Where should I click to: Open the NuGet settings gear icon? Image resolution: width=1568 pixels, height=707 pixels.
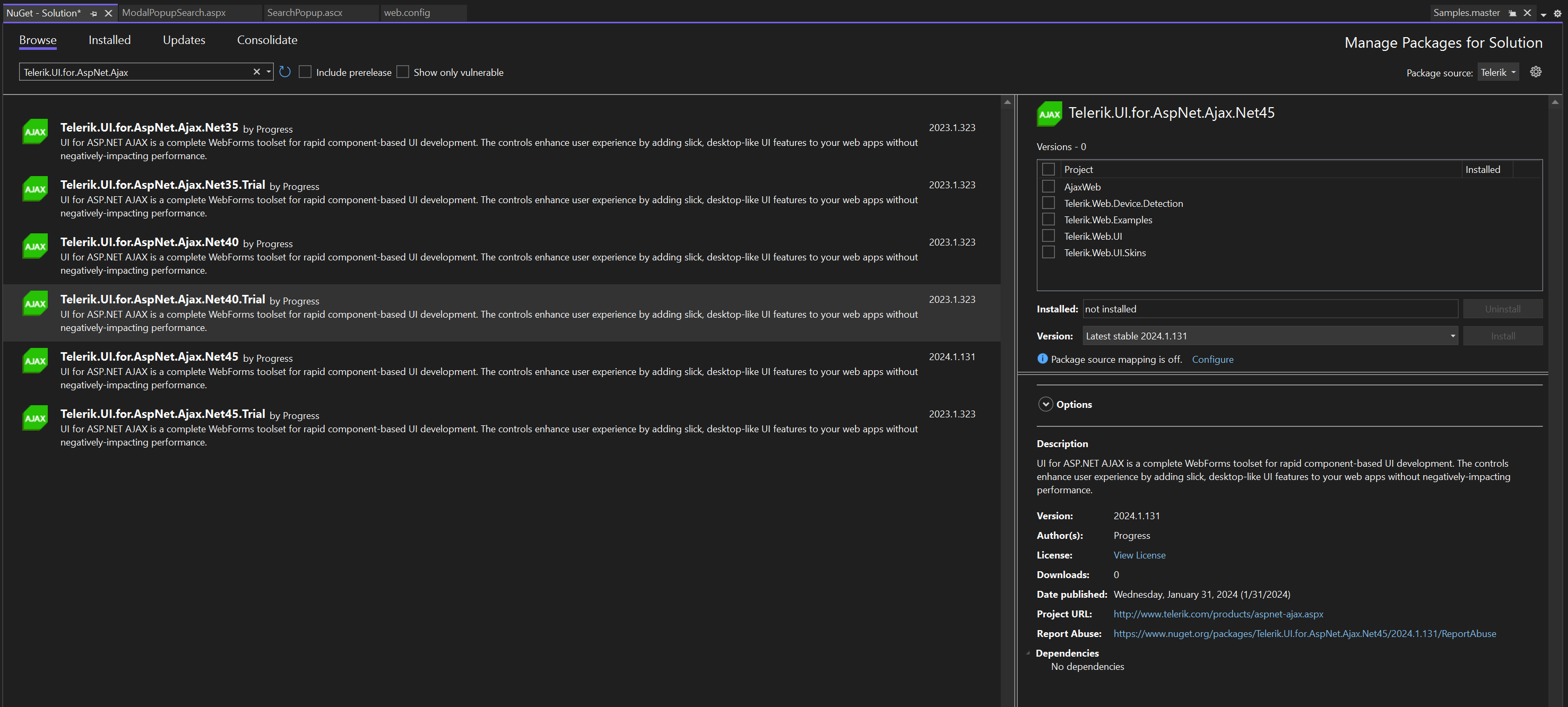click(x=1536, y=72)
